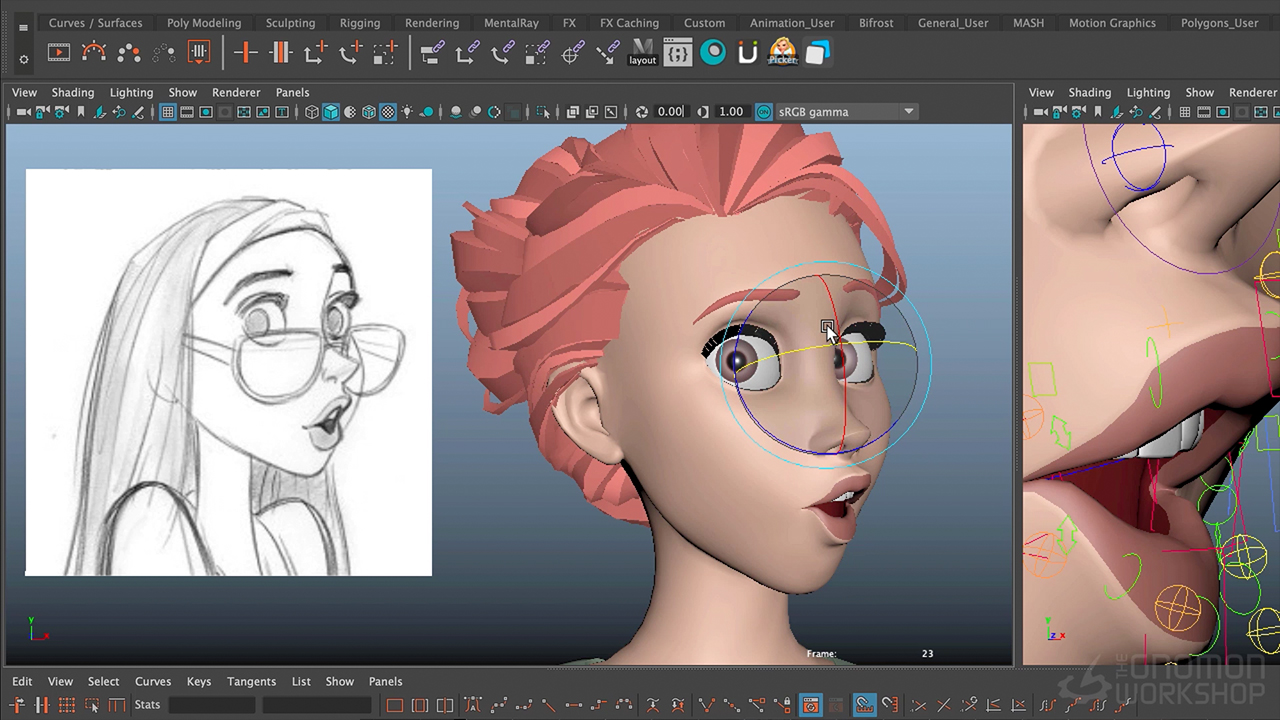Click the white U magnet shelf icon

coord(747,53)
